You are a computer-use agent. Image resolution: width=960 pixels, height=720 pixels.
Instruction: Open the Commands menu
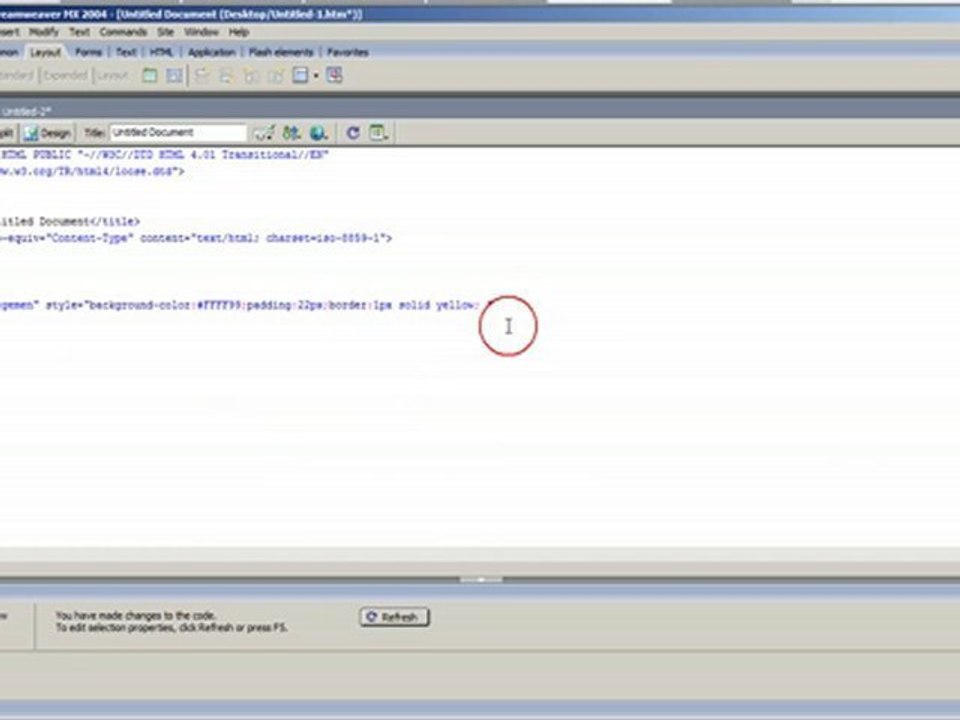[123, 32]
